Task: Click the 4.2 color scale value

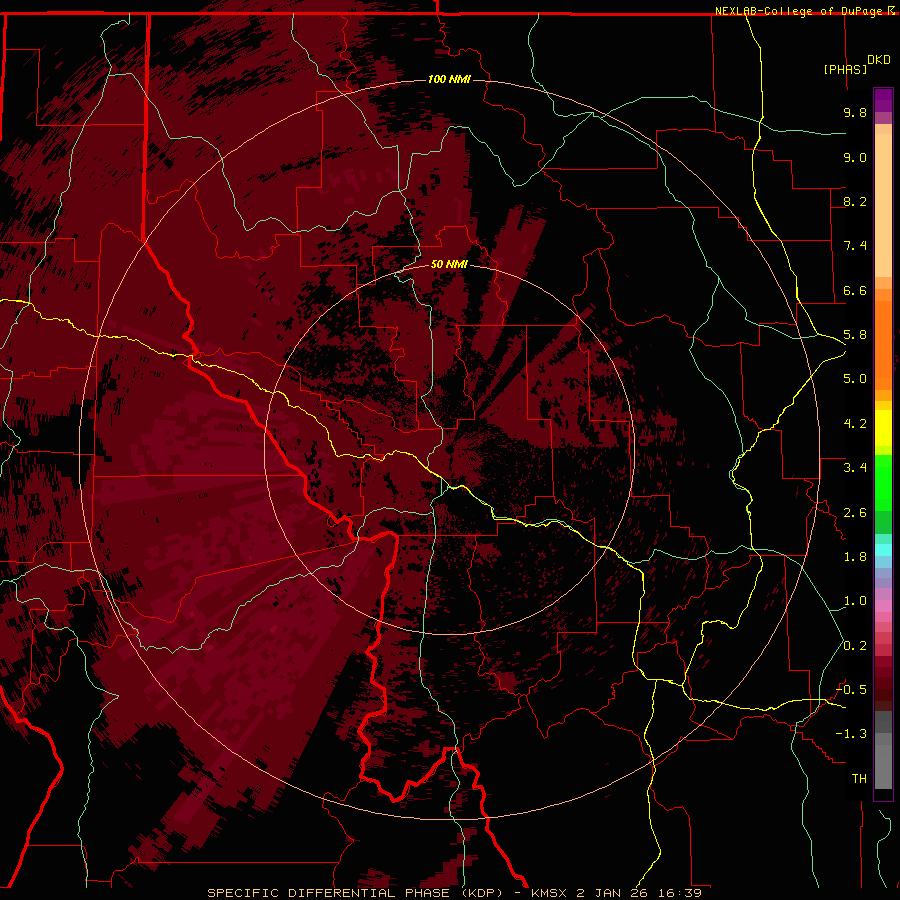Action: (x=855, y=424)
